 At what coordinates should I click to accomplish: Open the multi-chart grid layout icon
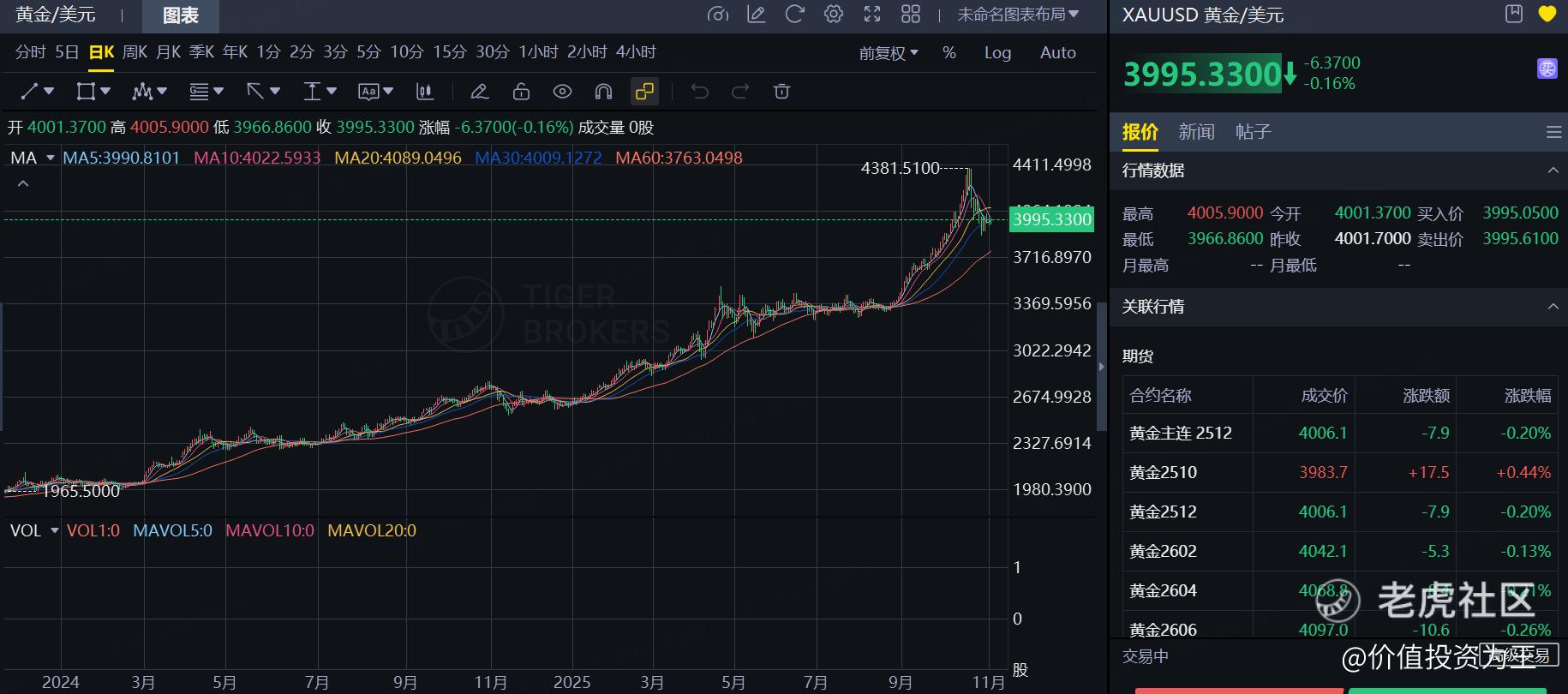pos(911,15)
